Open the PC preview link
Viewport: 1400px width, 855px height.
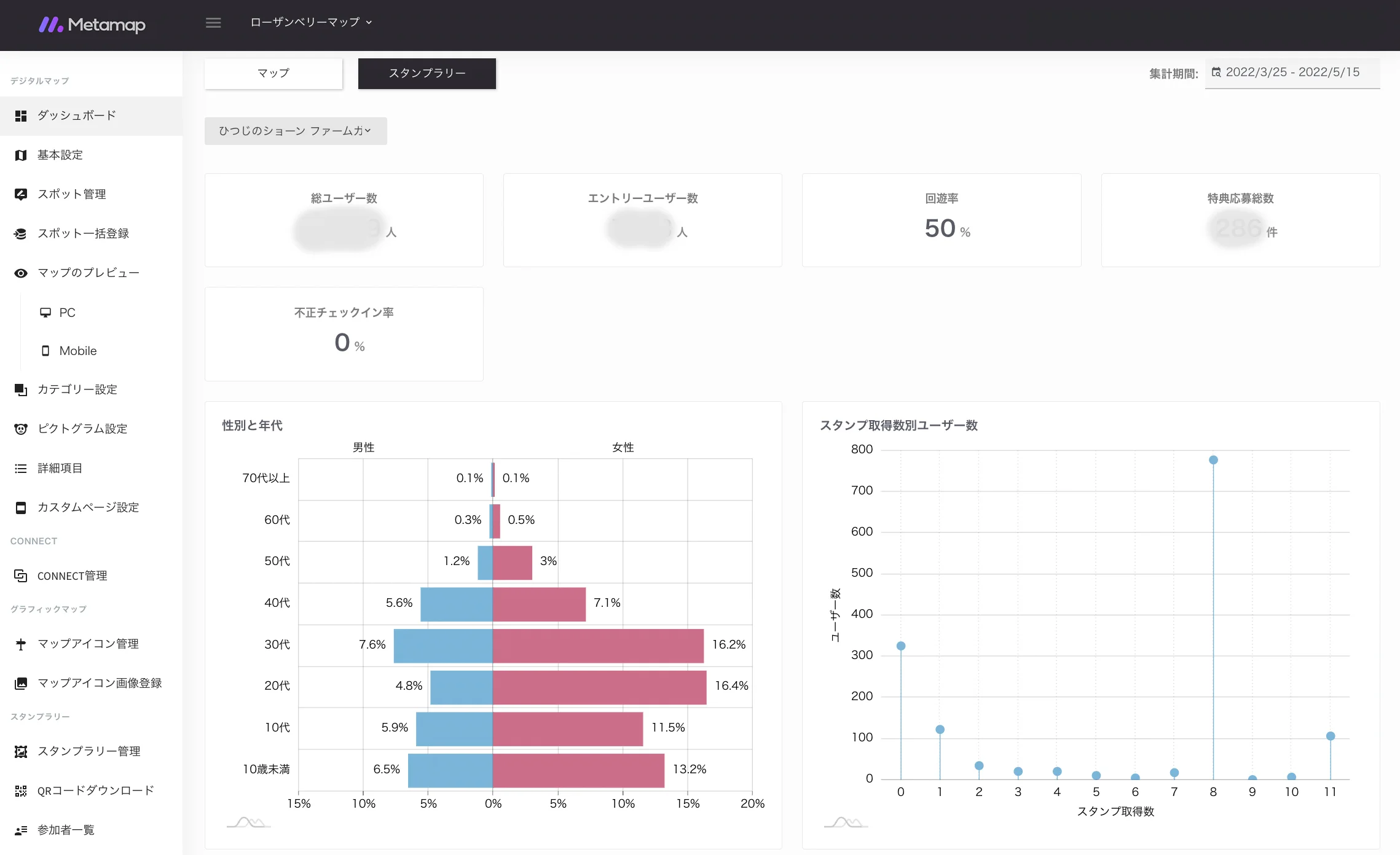click(66, 313)
